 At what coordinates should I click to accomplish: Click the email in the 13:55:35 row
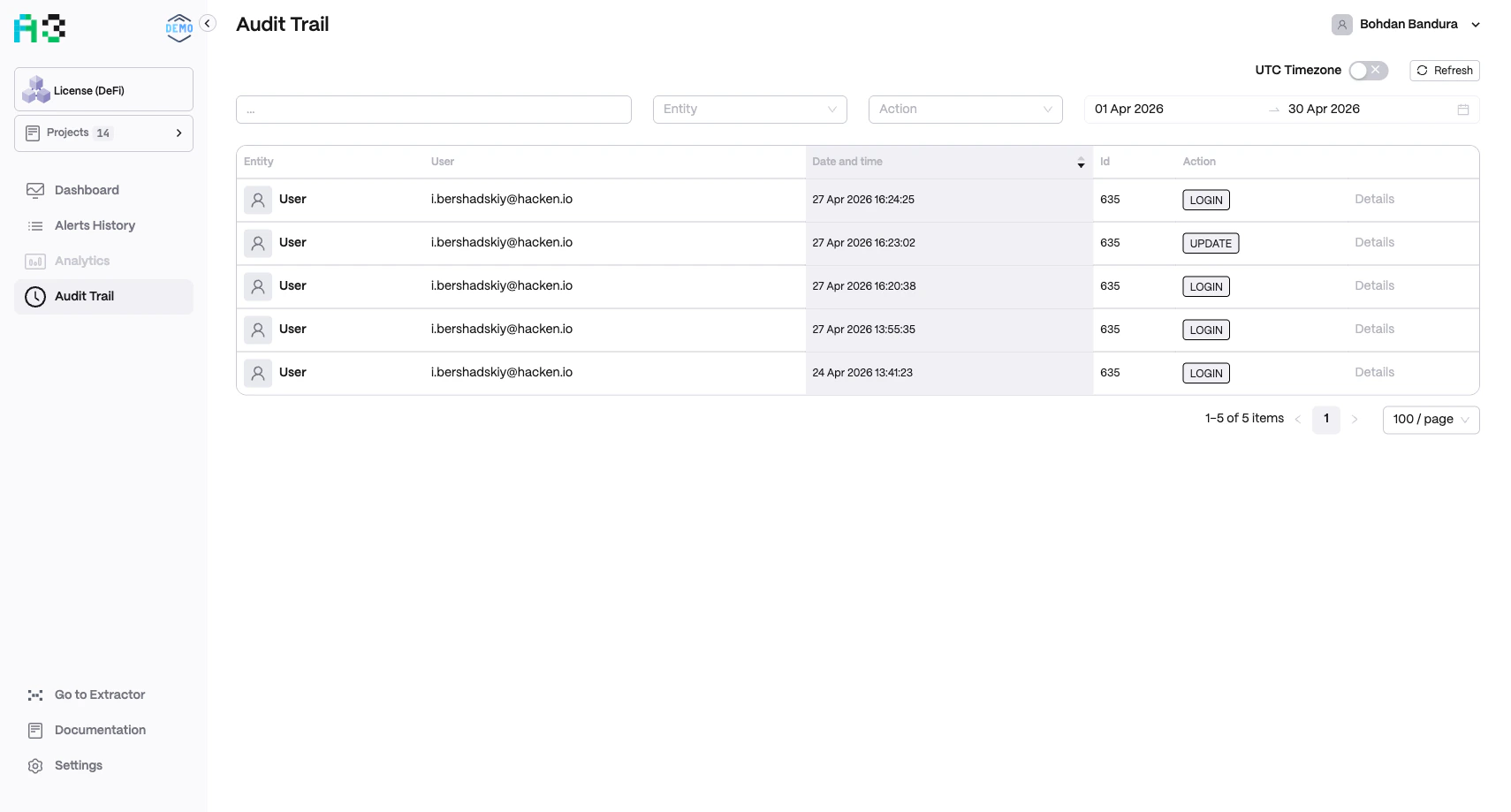(502, 330)
